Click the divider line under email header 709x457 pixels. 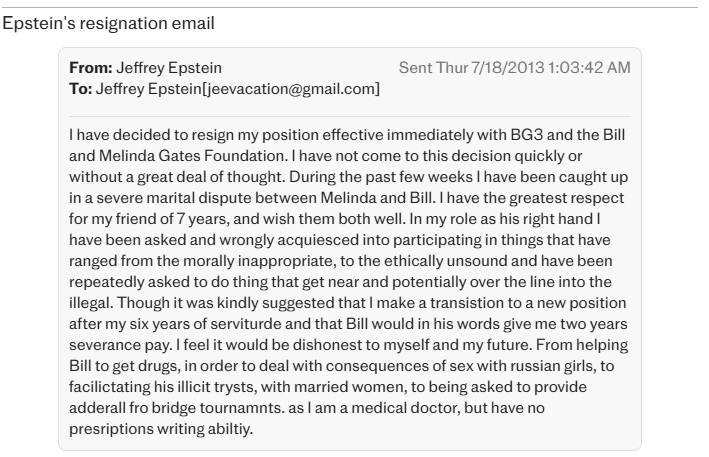[x=349, y=117]
